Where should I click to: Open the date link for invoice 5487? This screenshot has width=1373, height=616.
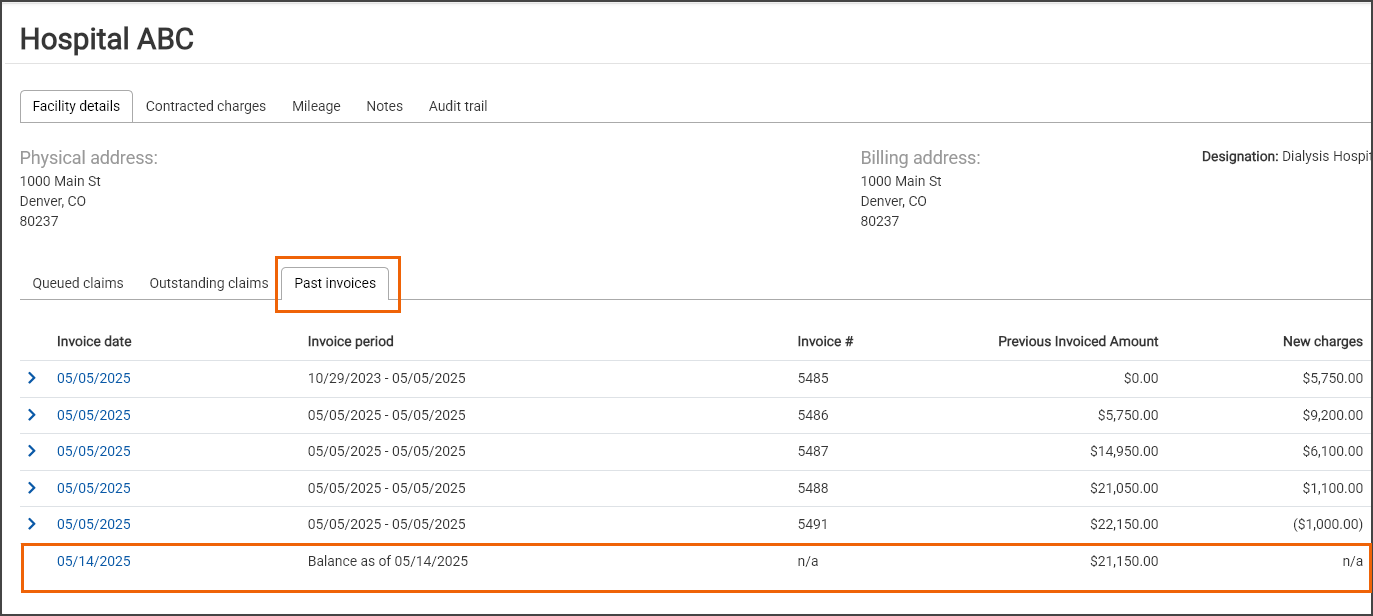click(94, 451)
